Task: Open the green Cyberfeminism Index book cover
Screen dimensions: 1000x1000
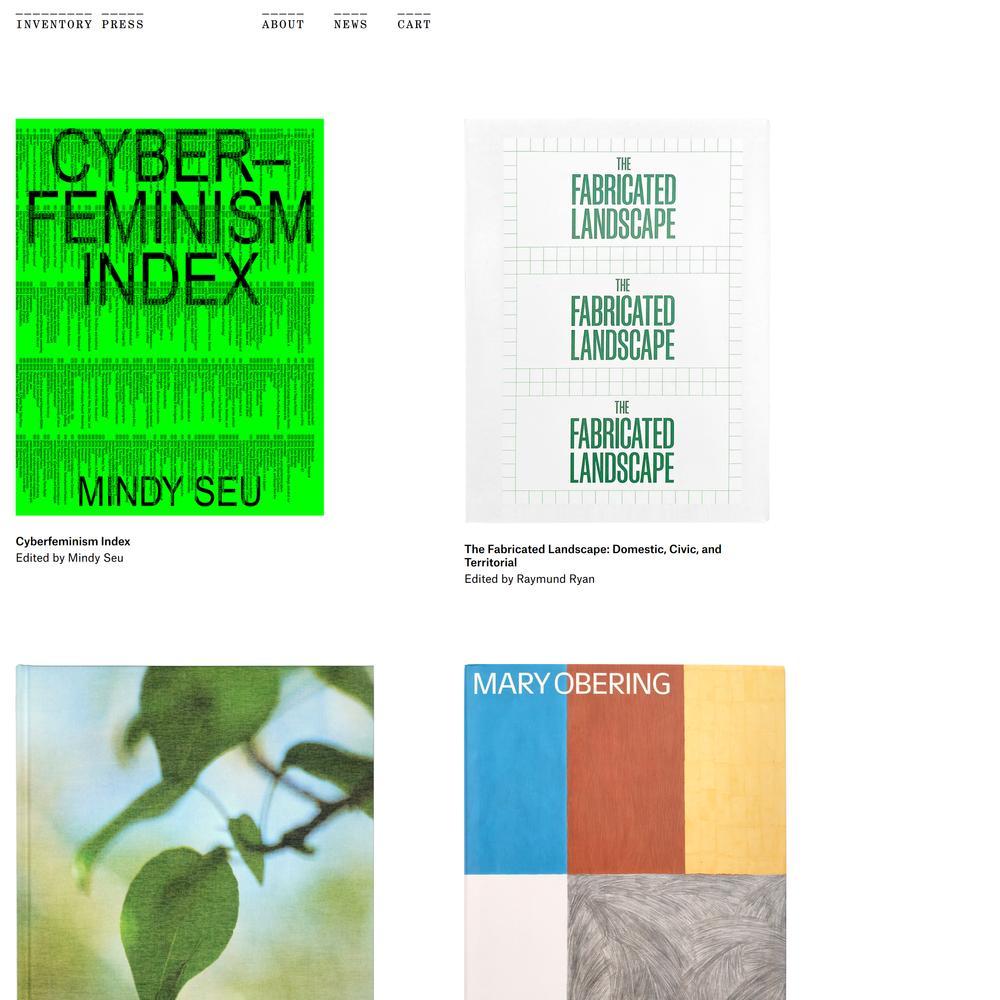Action: [x=170, y=317]
